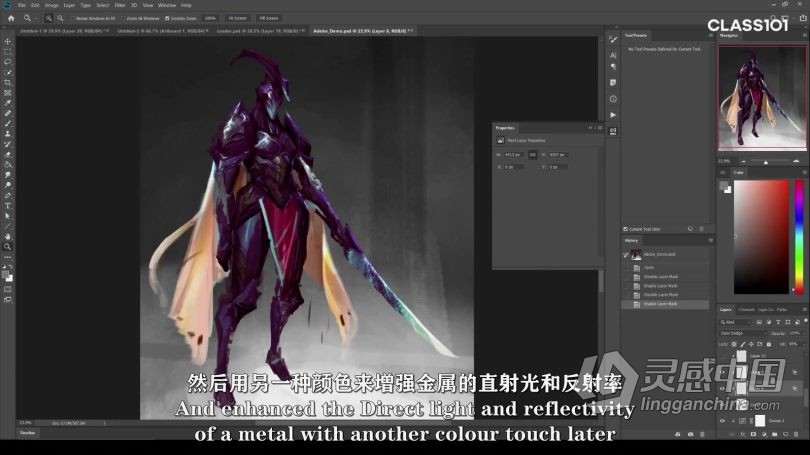Viewport: 810px width, 455px height.
Task: Click lock all padlock icon in Layers
Action: 769,344
